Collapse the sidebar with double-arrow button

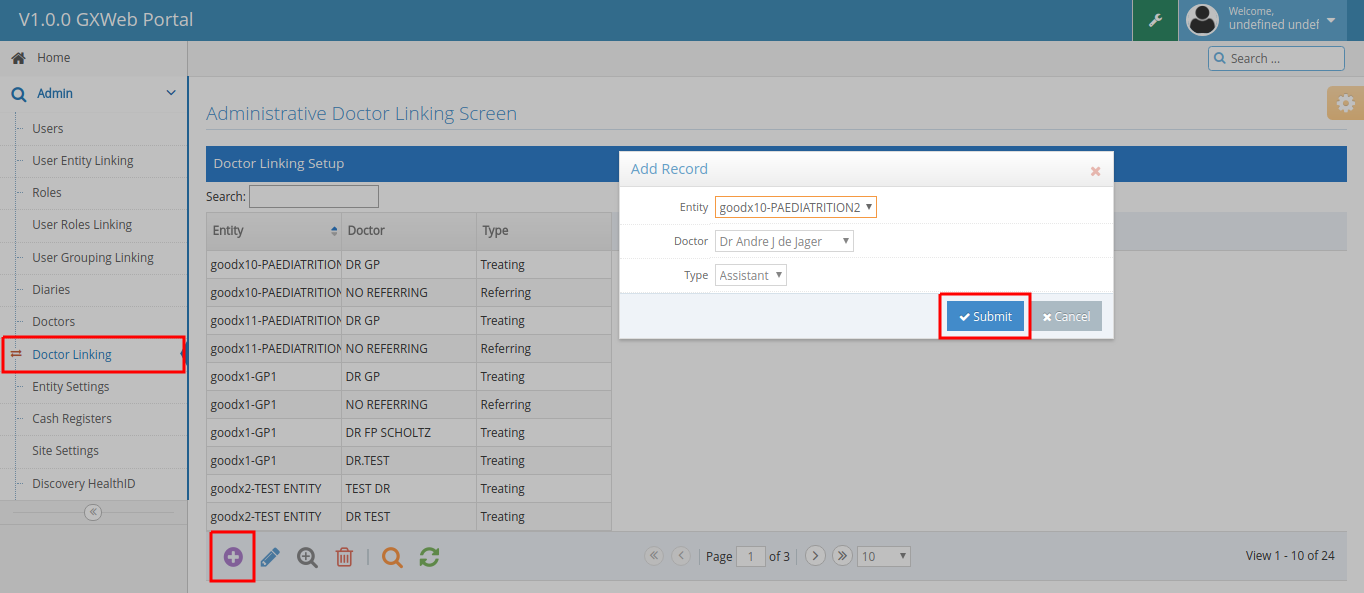[x=93, y=512]
